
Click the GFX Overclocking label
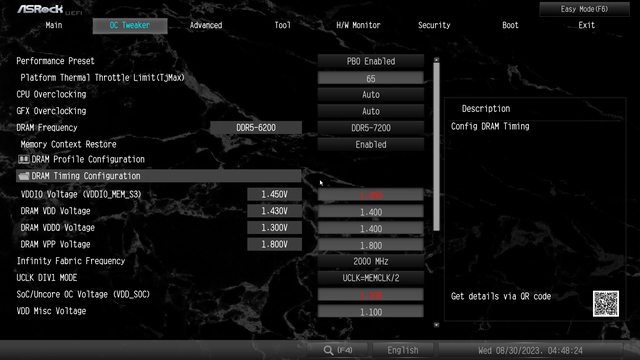point(51,111)
